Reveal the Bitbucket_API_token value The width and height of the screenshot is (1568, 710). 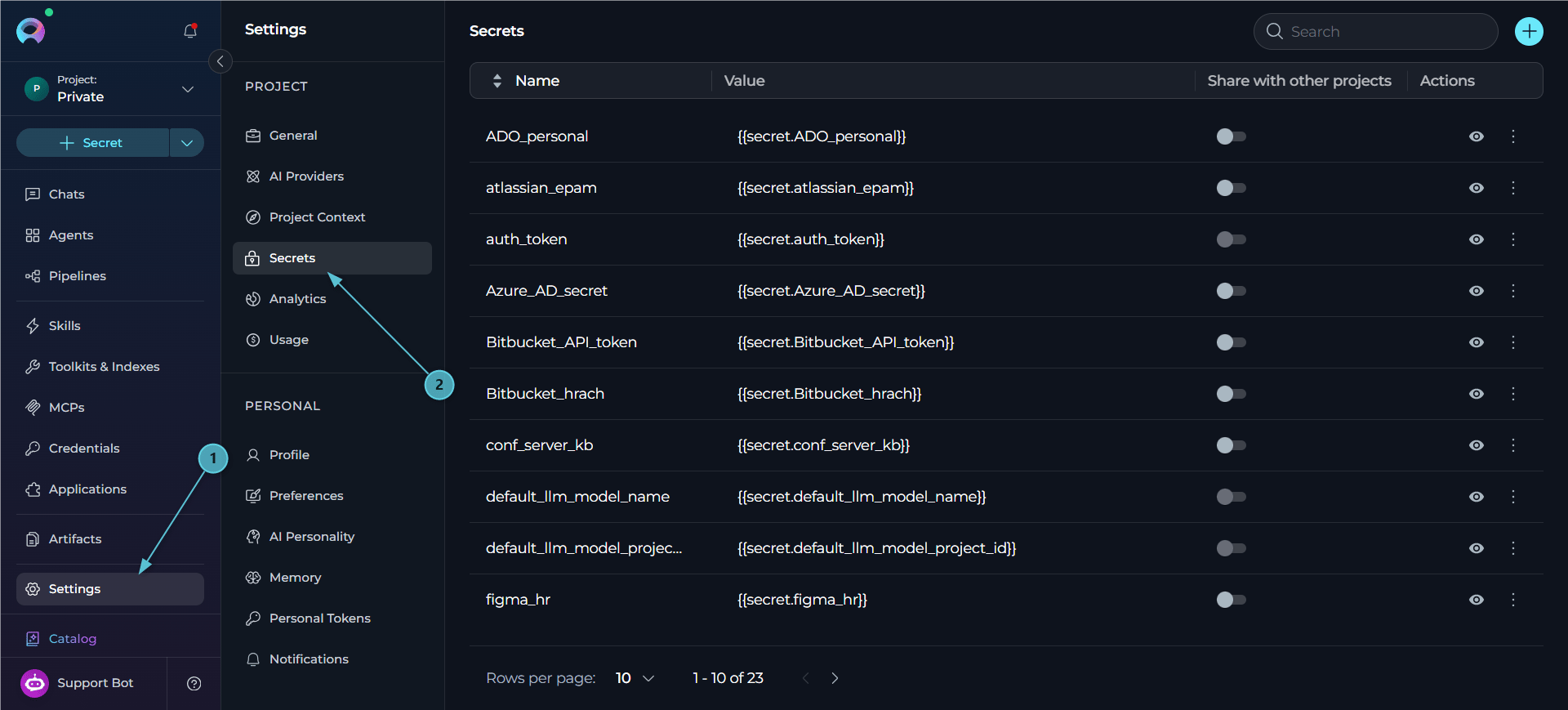(x=1477, y=342)
